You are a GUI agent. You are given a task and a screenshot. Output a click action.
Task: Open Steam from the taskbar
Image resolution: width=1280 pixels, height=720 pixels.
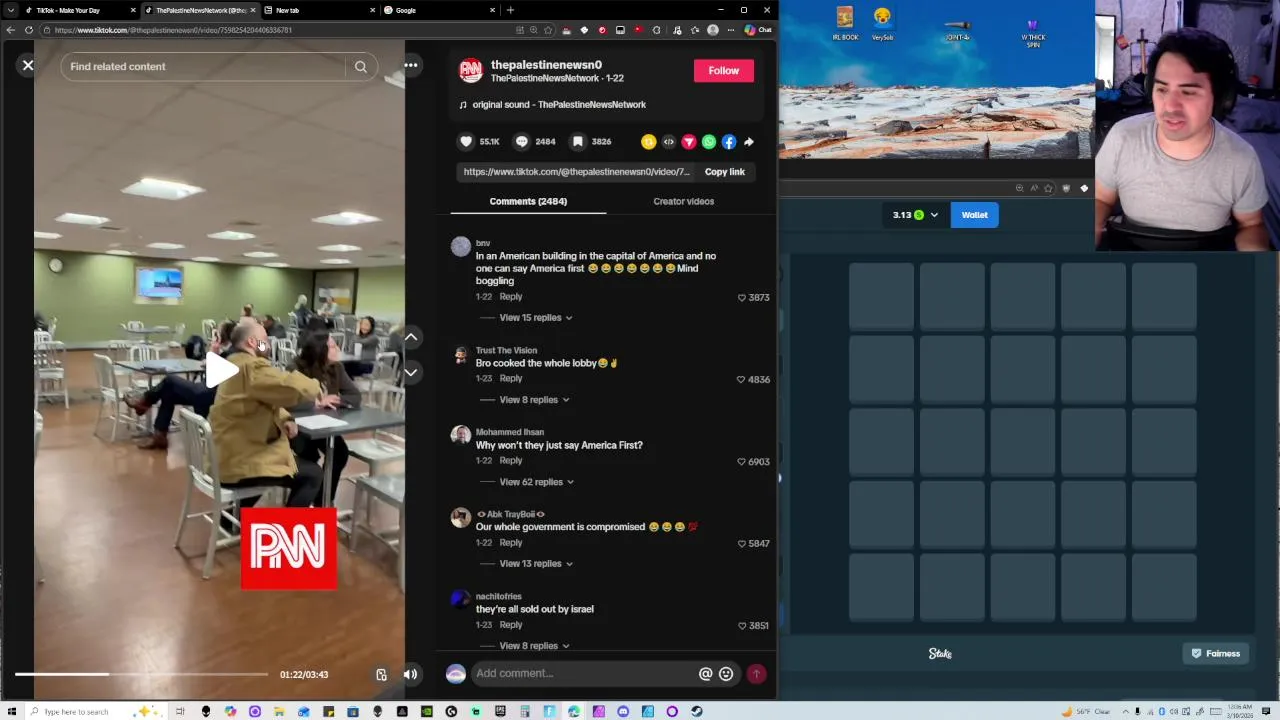click(x=696, y=711)
